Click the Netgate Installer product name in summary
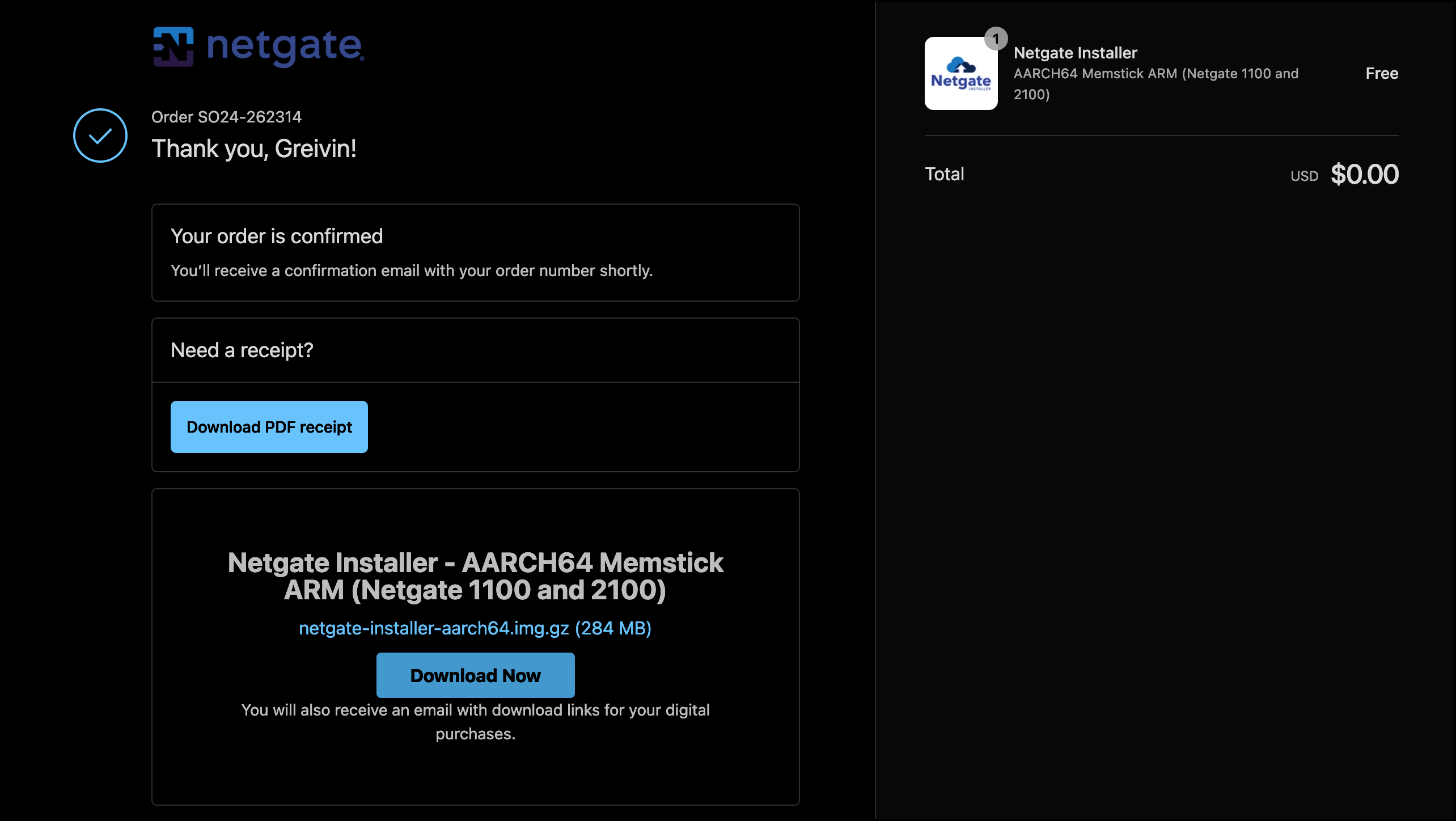Image resolution: width=1456 pixels, height=821 pixels. pyautogui.click(x=1076, y=53)
